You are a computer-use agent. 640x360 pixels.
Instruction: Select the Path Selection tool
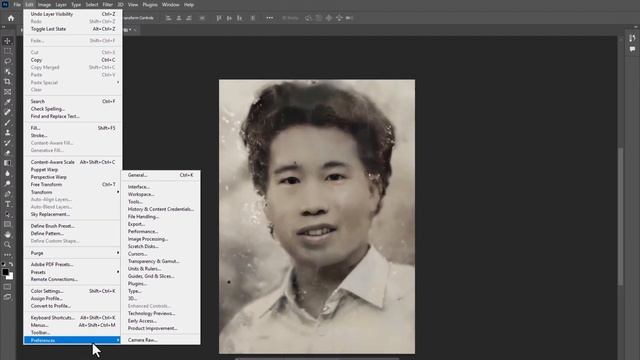(7, 214)
